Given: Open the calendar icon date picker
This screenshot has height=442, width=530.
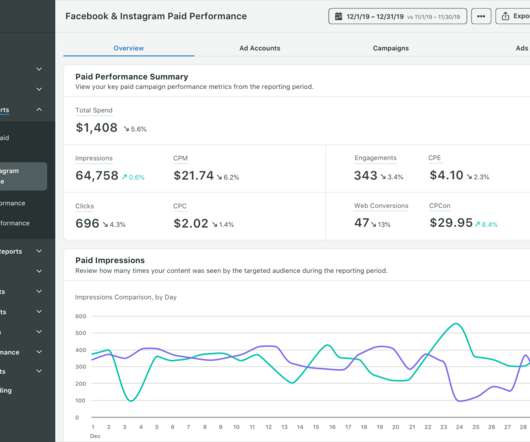Looking at the screenshot, I should [338, 16].
